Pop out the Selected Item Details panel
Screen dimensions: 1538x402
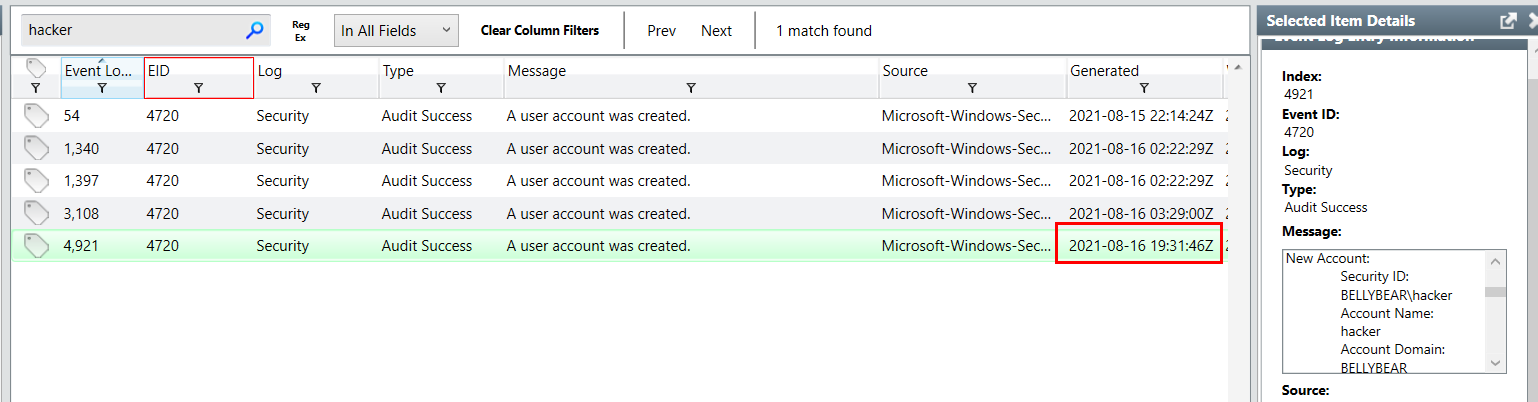pyautogui.click(x=1508, y=21)
